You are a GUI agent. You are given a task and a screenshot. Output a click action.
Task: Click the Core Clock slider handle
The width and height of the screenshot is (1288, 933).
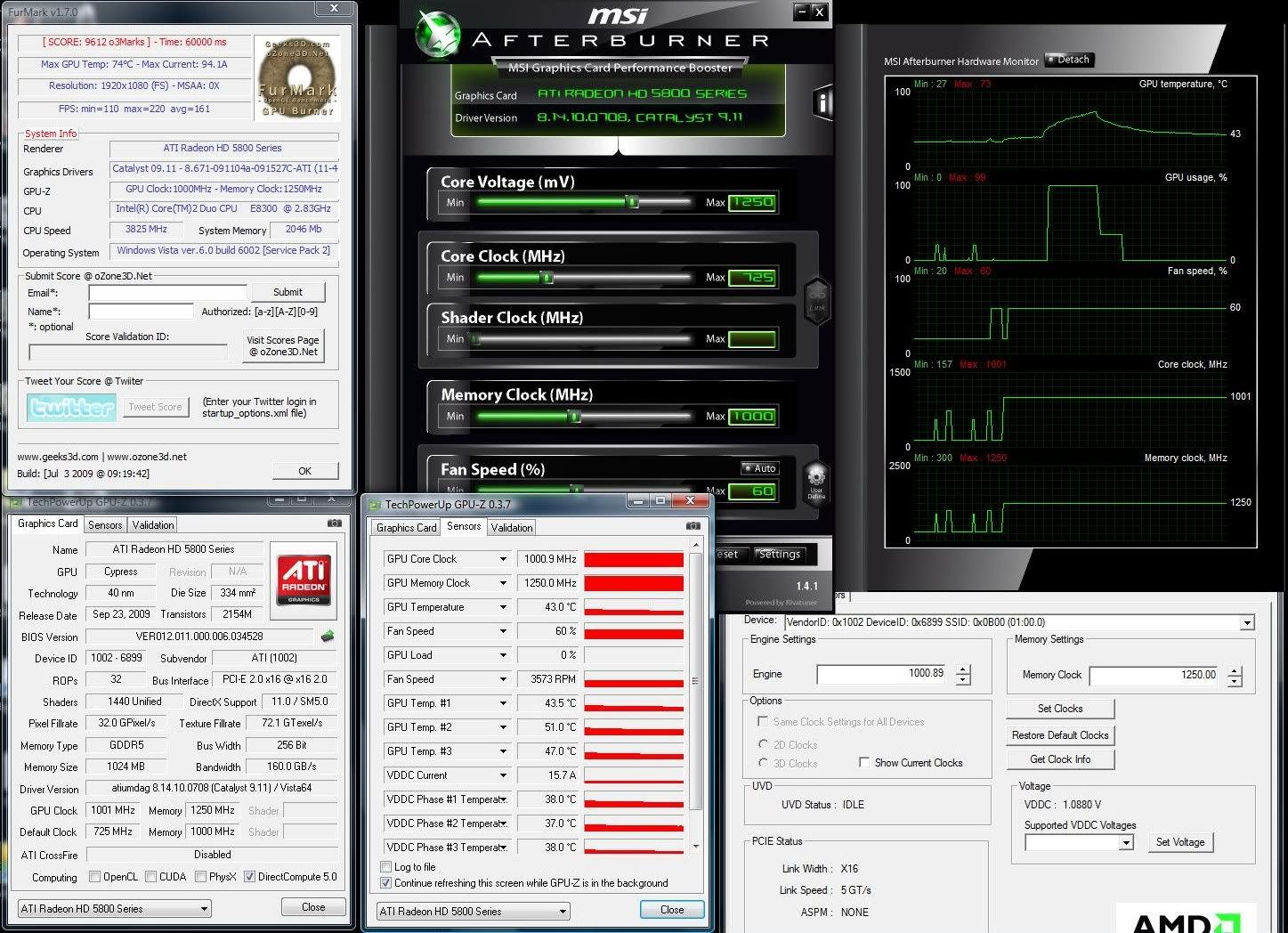(x=548, y=277)
